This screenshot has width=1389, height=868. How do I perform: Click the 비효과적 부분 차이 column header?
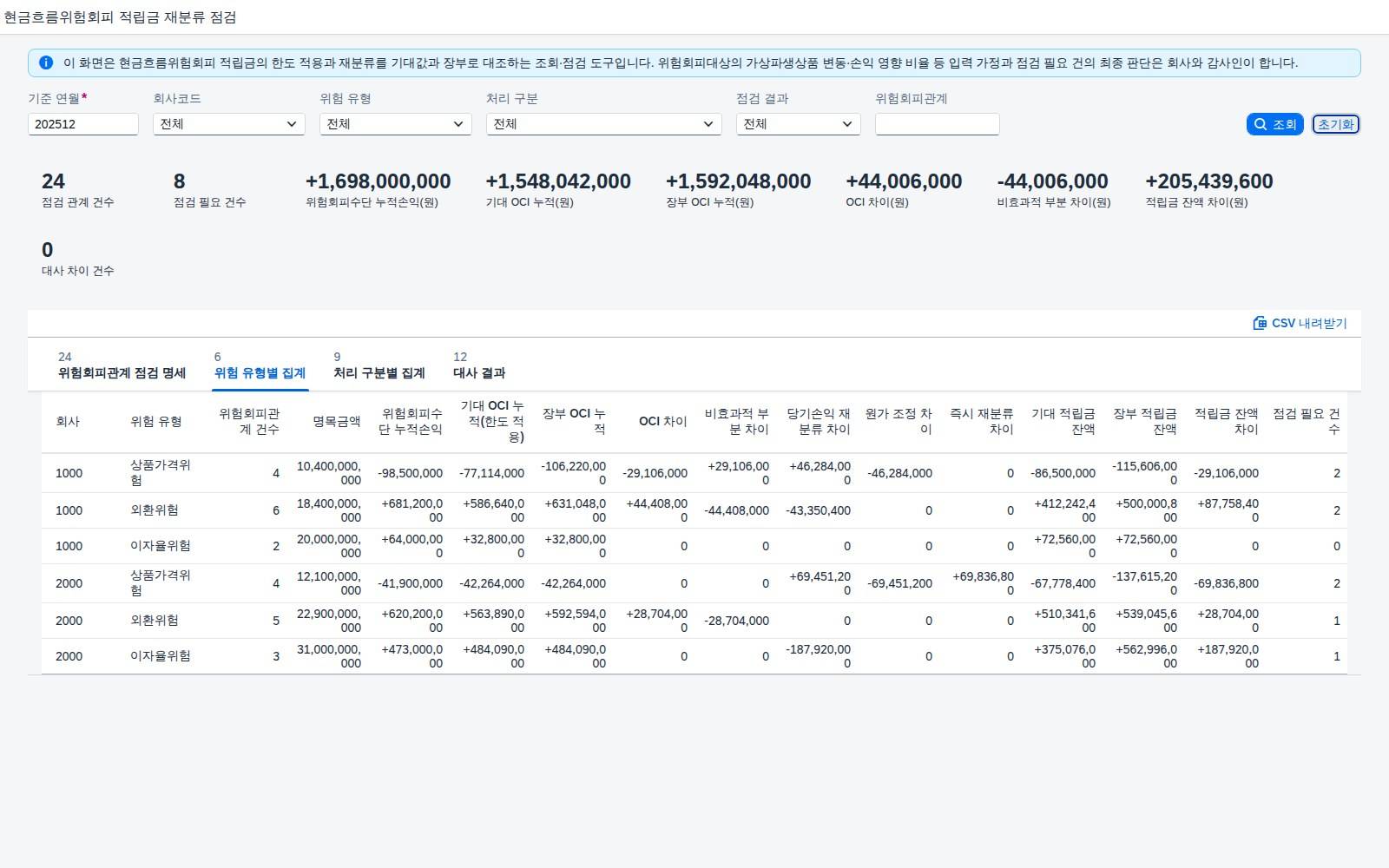[737, 421]
